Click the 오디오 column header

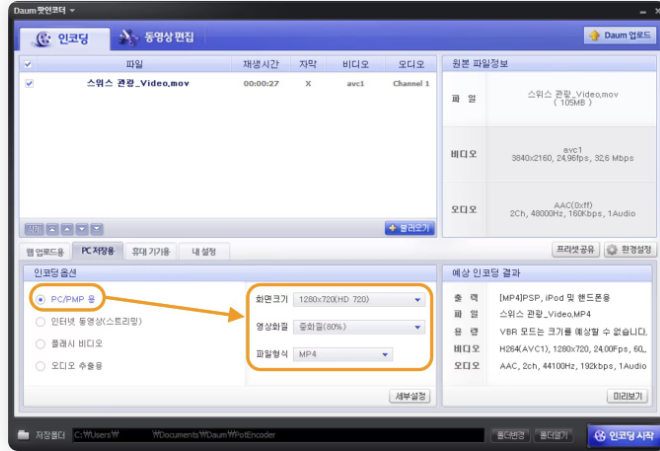pyautogui.click(x=411, y=64)
